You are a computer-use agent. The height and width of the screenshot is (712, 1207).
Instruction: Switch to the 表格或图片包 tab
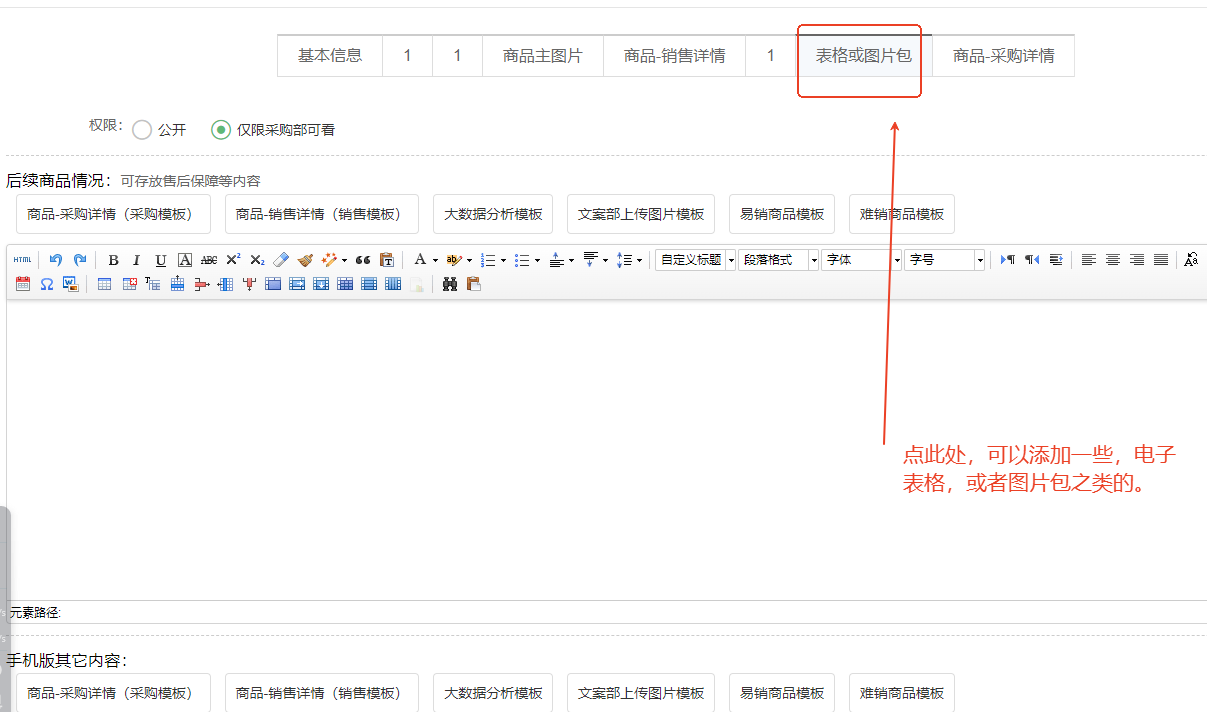click(863, 56)
